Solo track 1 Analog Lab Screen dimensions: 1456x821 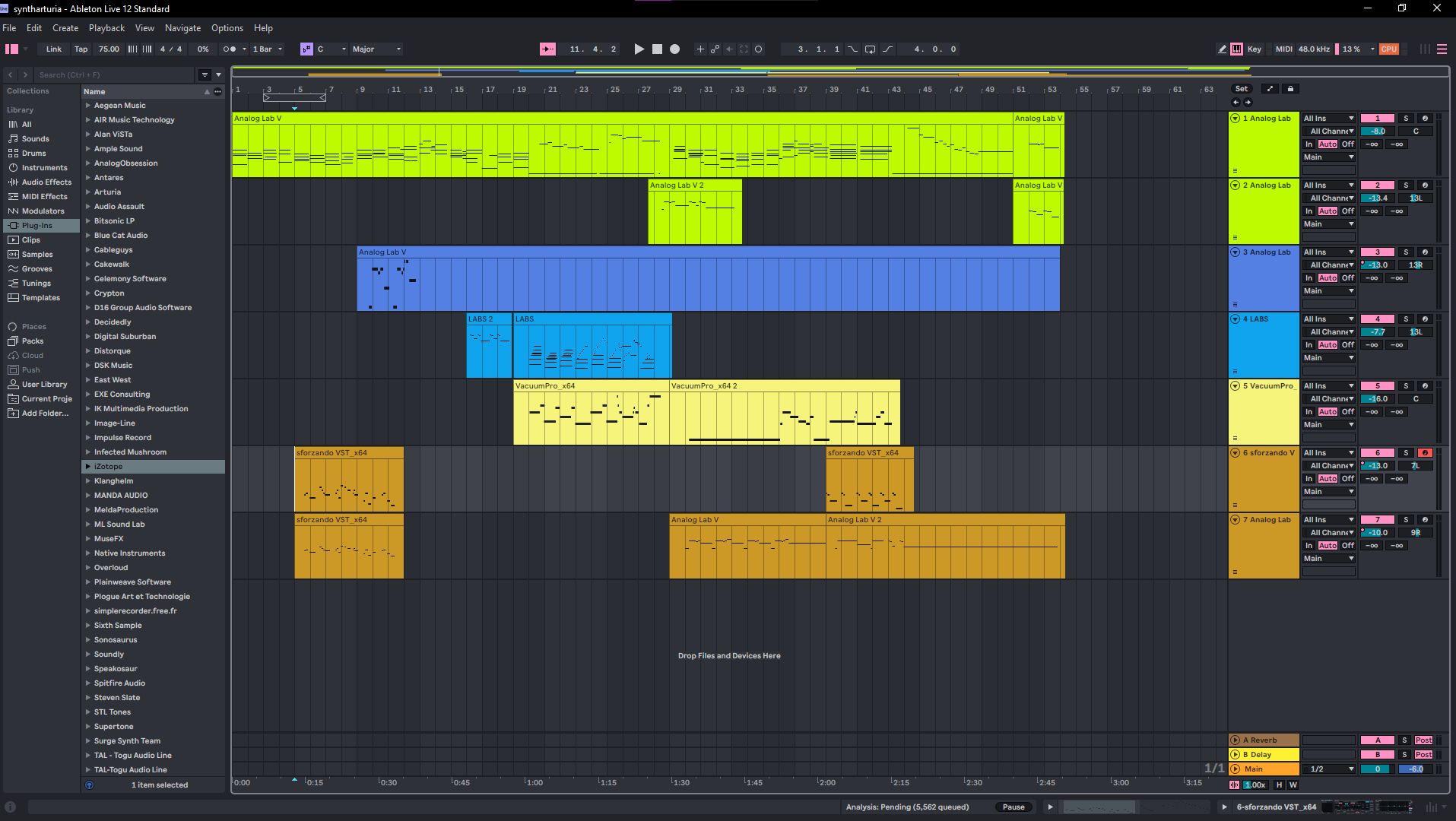[1406, 119]
